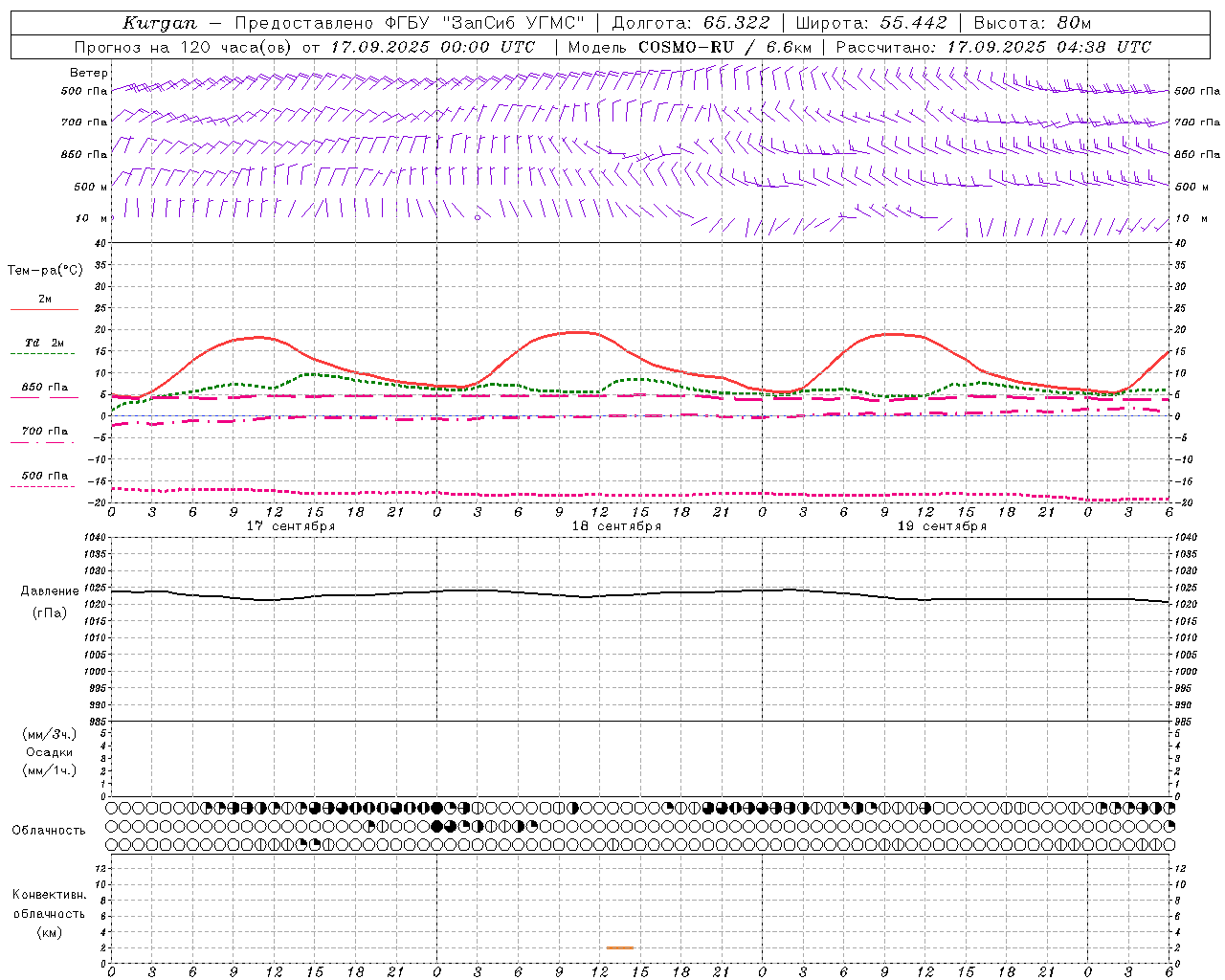Click the "18 сентября" date label

pyautogui.click(x=616, y=526)
